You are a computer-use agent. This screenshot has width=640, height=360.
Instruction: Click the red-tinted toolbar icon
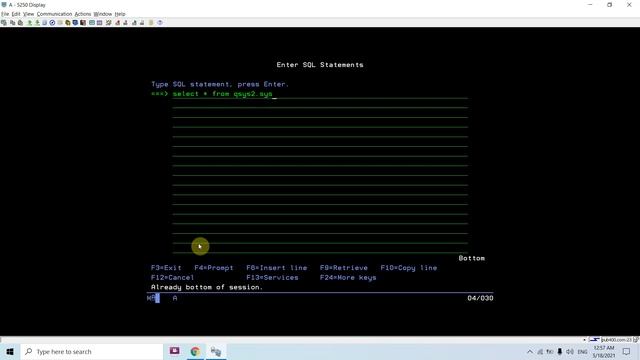pos(118,22)
